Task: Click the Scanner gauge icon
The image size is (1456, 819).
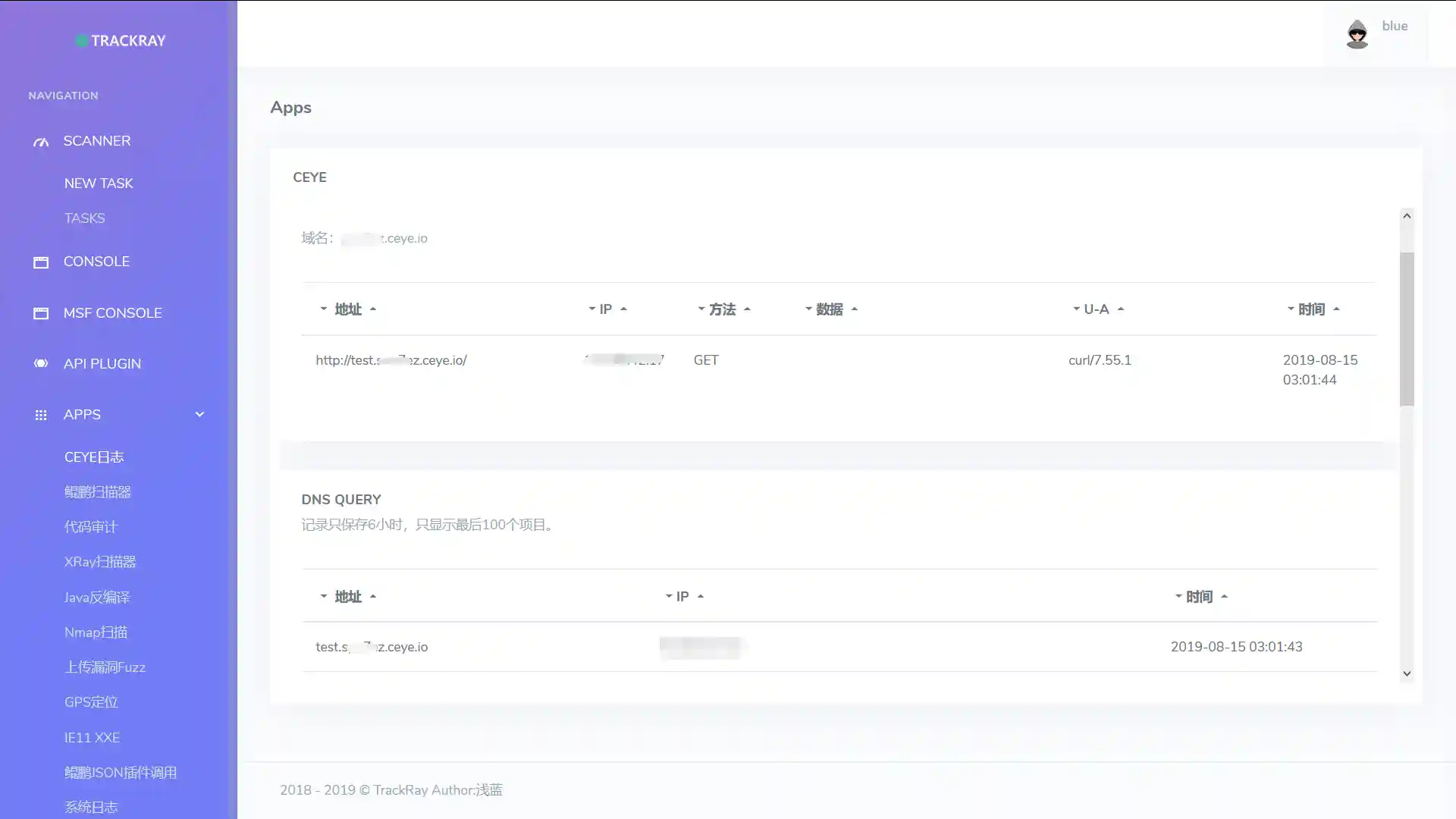Action: click(41, 142)
